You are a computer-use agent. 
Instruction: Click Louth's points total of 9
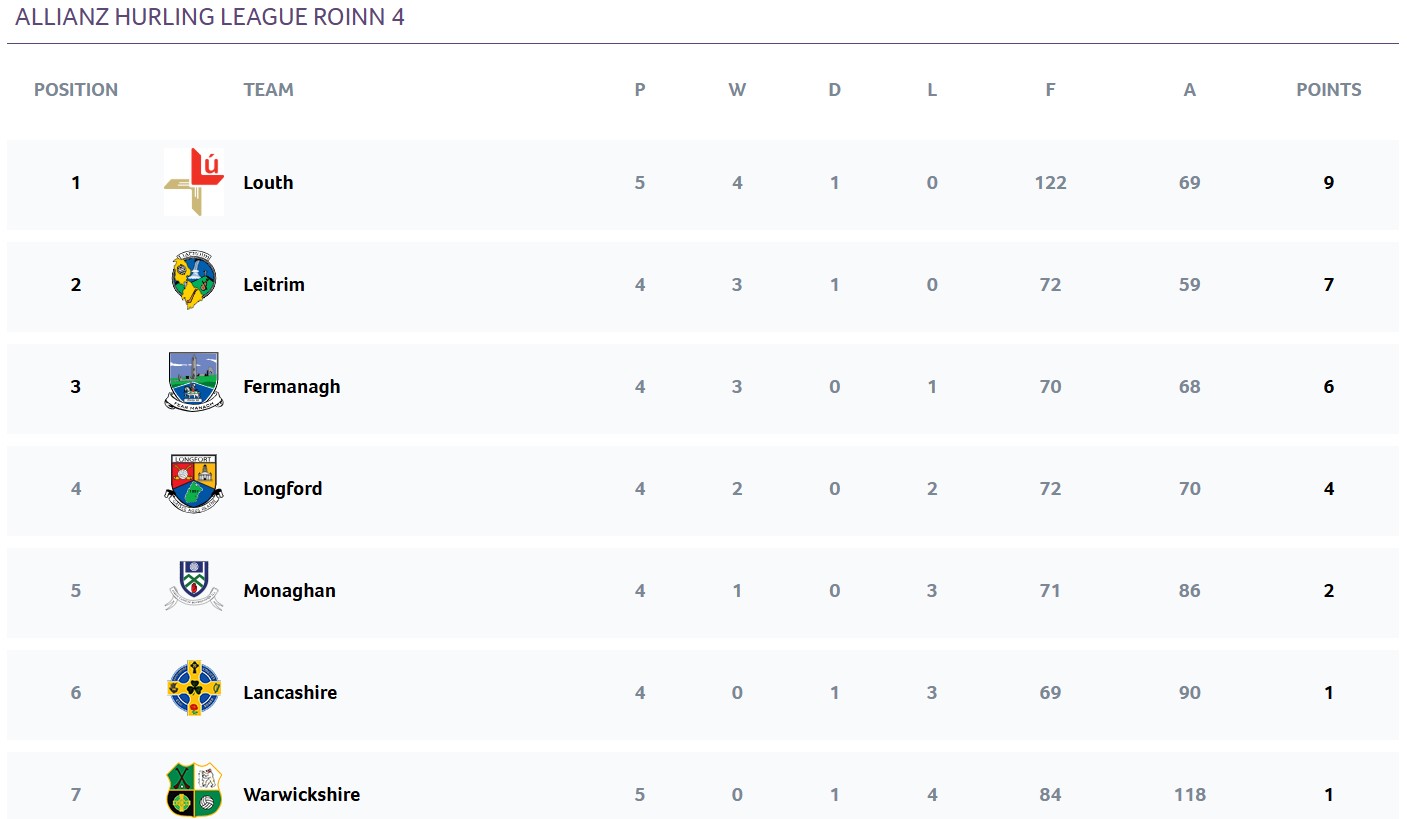click(x=1329, y=182)
